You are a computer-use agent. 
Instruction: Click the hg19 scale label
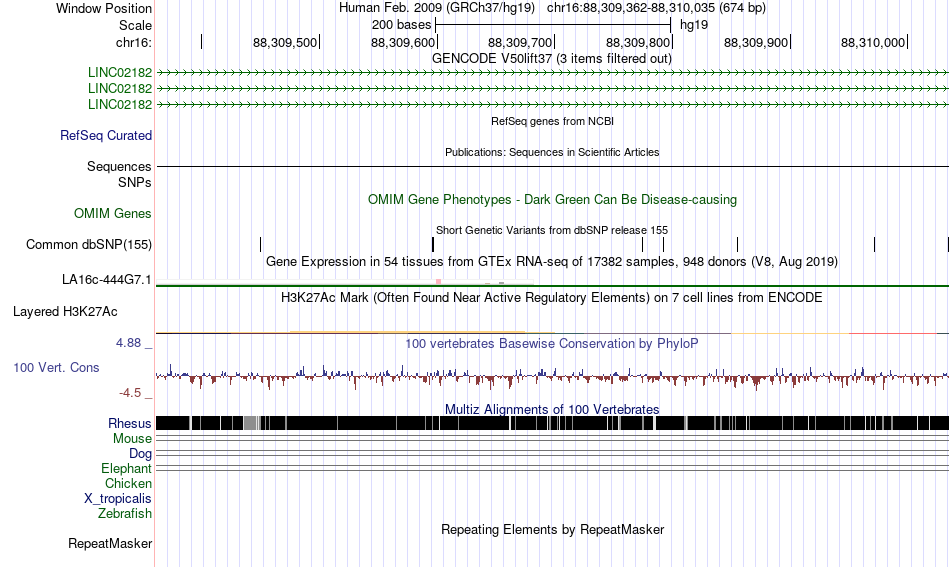[694, 25]
